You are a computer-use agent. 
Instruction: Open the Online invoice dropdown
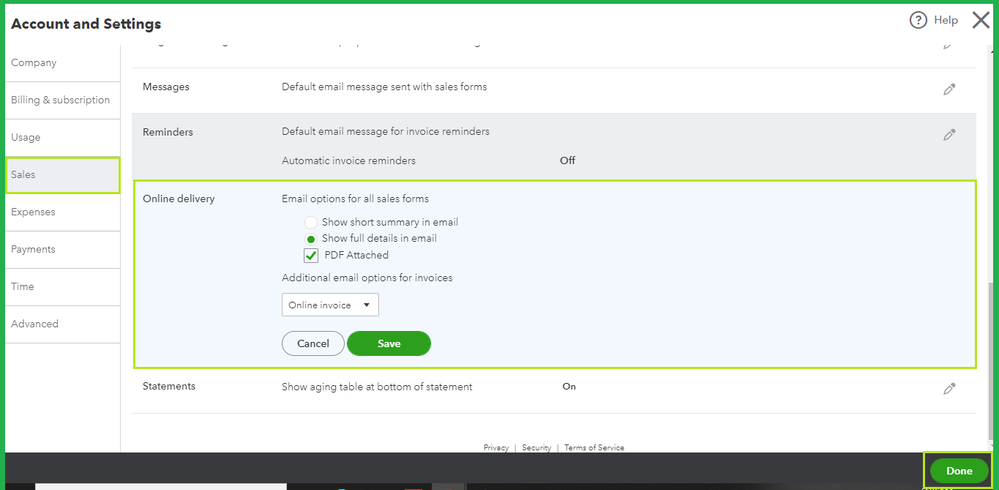(x=330, y=305)
